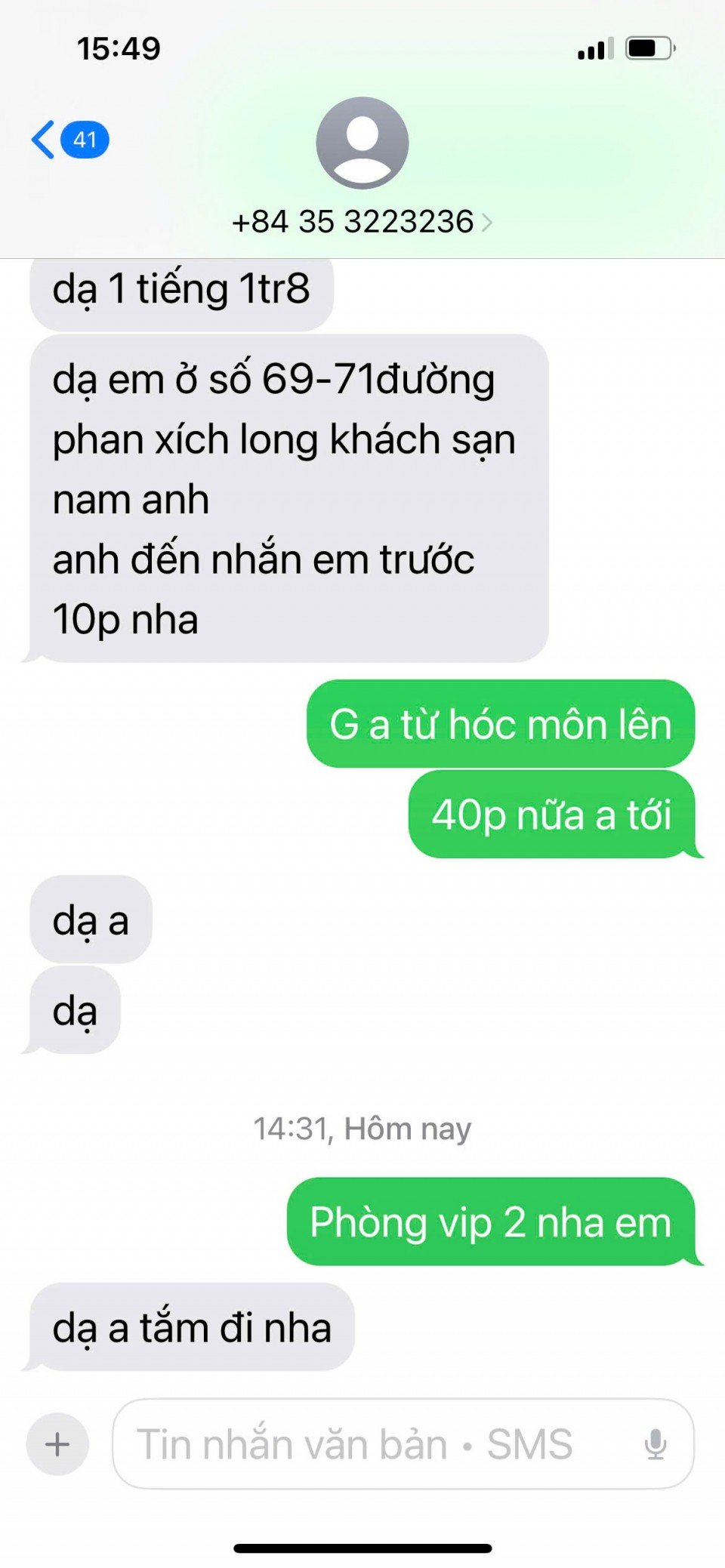This screenshot has width=725, height=1568.
Task: Tap the 'Phòng vip 2 nha em' bubble
Action: click(x=491, y=1221)
